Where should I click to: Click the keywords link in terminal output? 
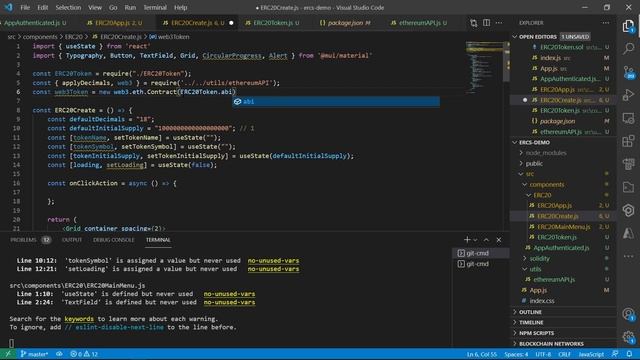pyautogui.click(x=79, y=319)
